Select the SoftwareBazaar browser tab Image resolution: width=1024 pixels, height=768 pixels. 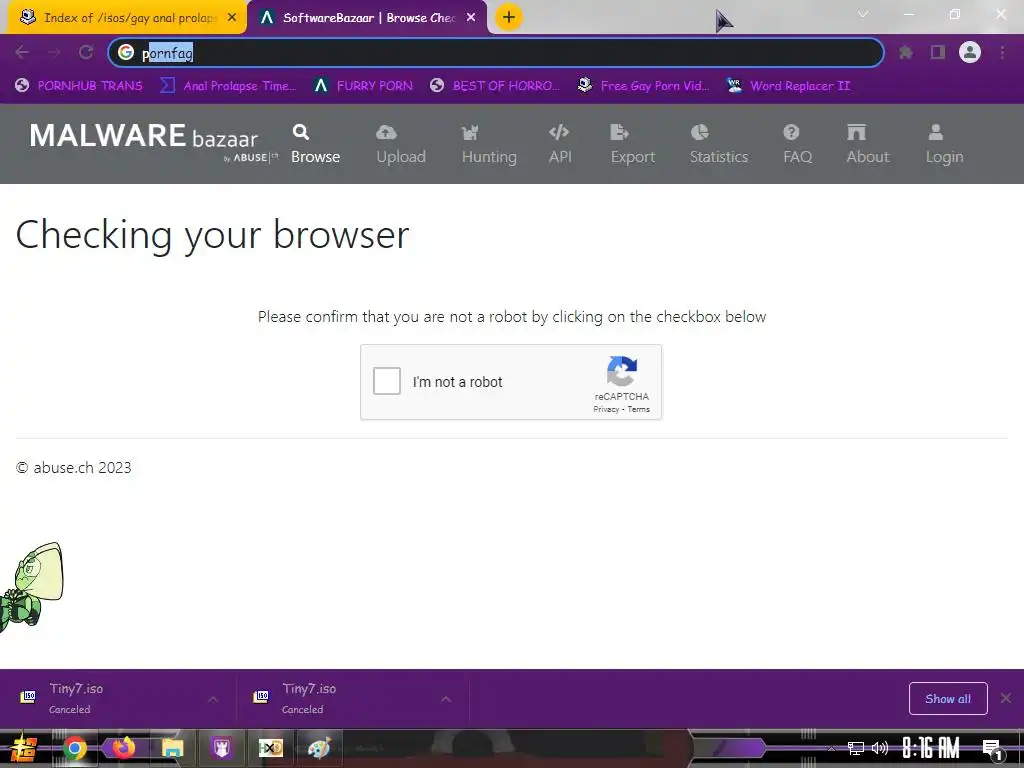(x=366, y=18)
